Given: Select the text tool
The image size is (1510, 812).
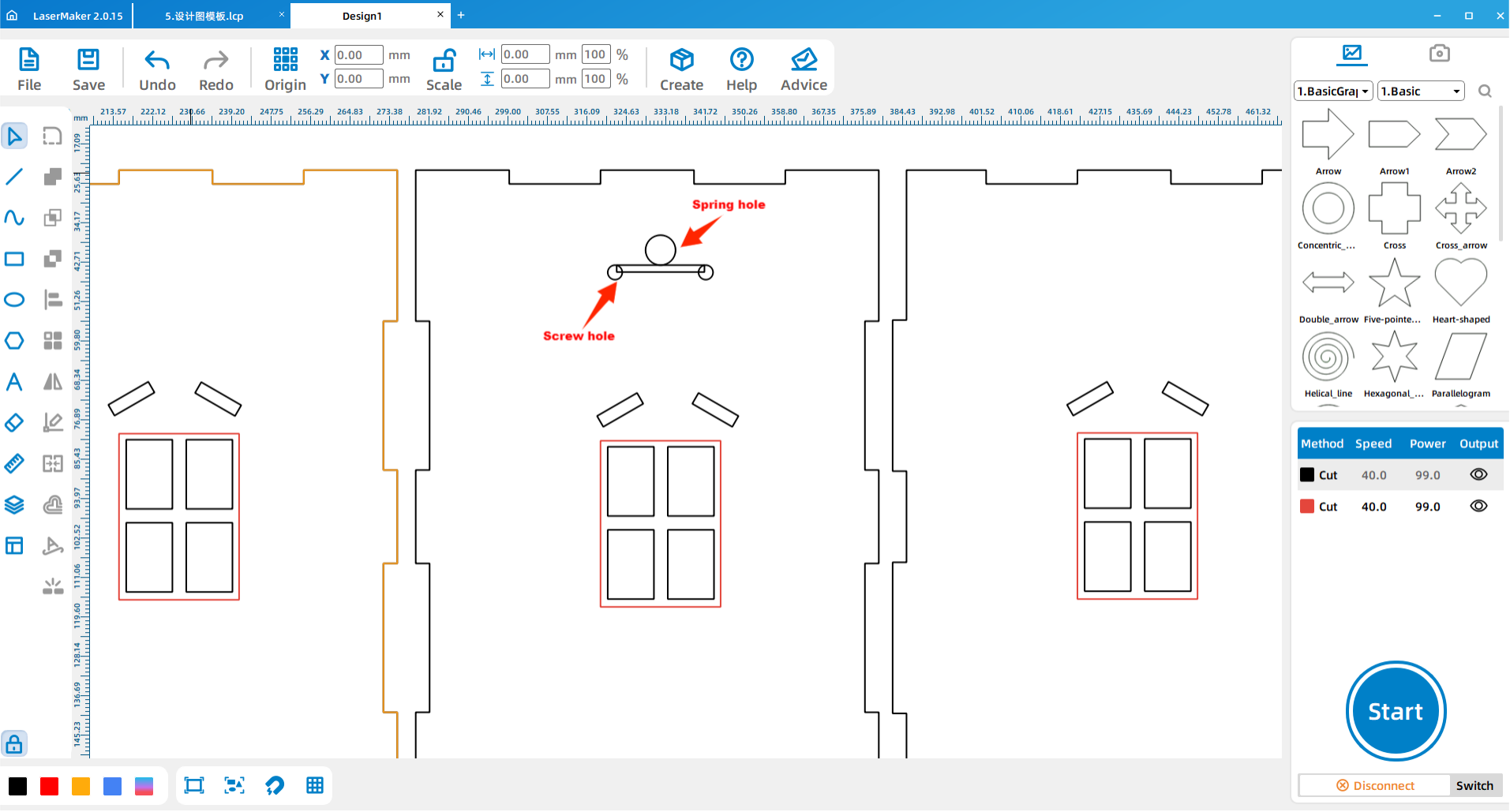Looking at the screenshot, I should pos(14,382).
